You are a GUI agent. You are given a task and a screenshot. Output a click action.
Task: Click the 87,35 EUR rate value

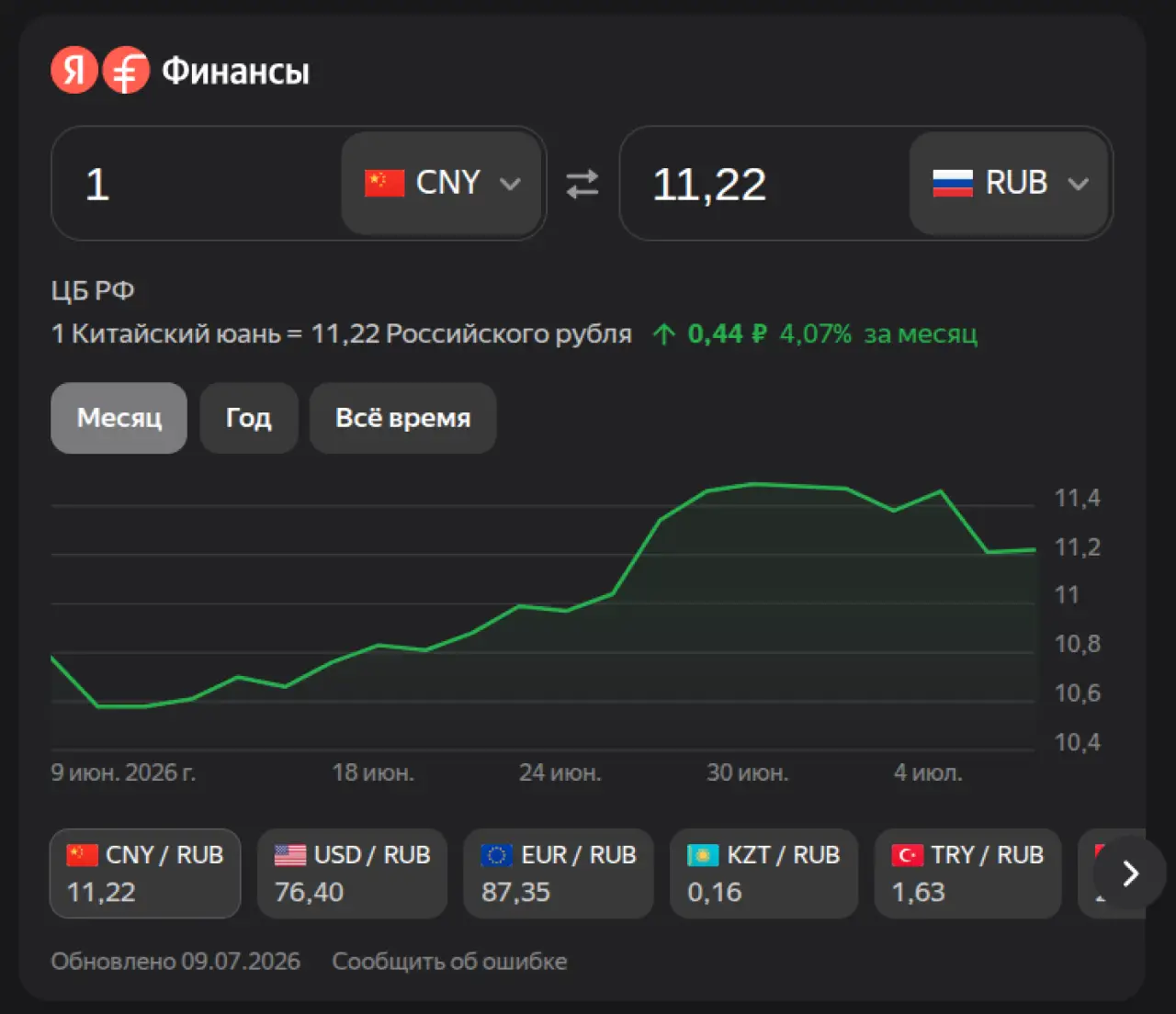pyautogui.click(x=515, y=892)
